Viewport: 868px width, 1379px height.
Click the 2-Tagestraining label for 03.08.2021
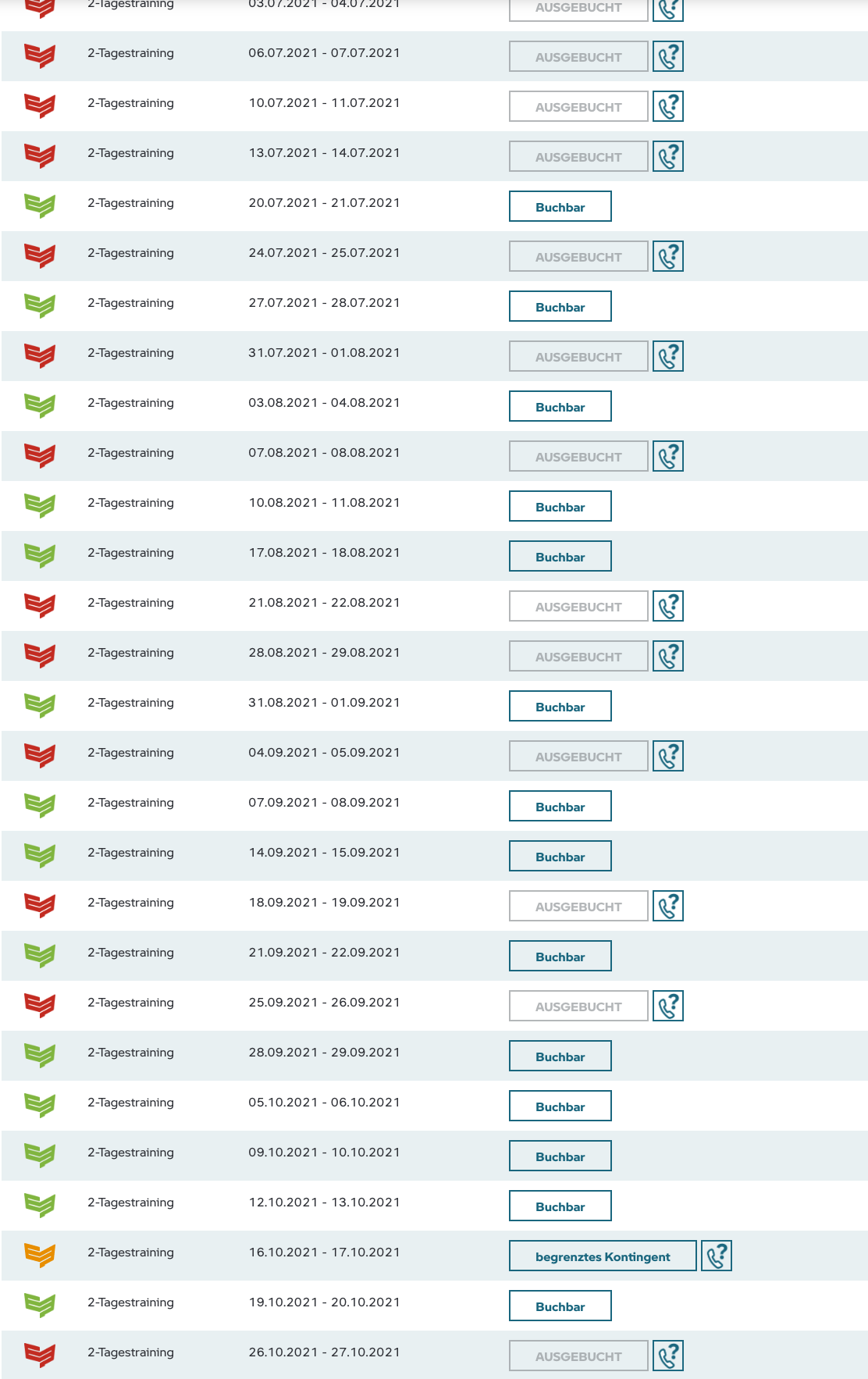130,403
